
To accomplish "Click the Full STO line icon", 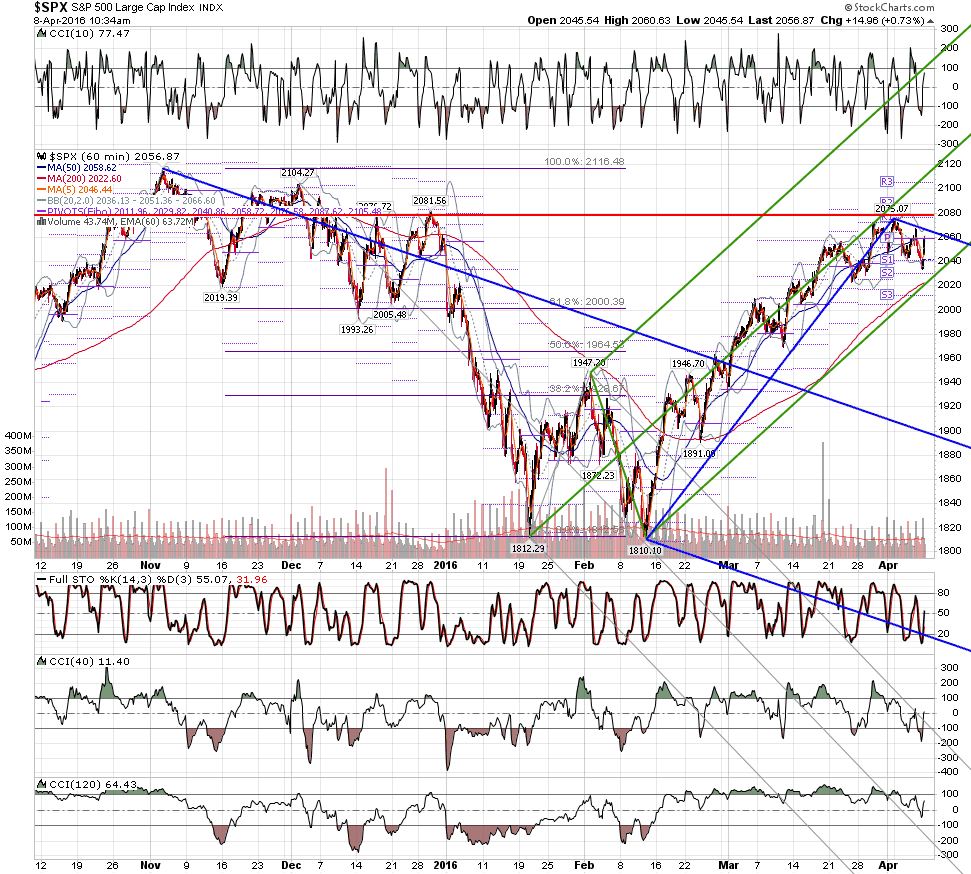I will click(41, 580).
